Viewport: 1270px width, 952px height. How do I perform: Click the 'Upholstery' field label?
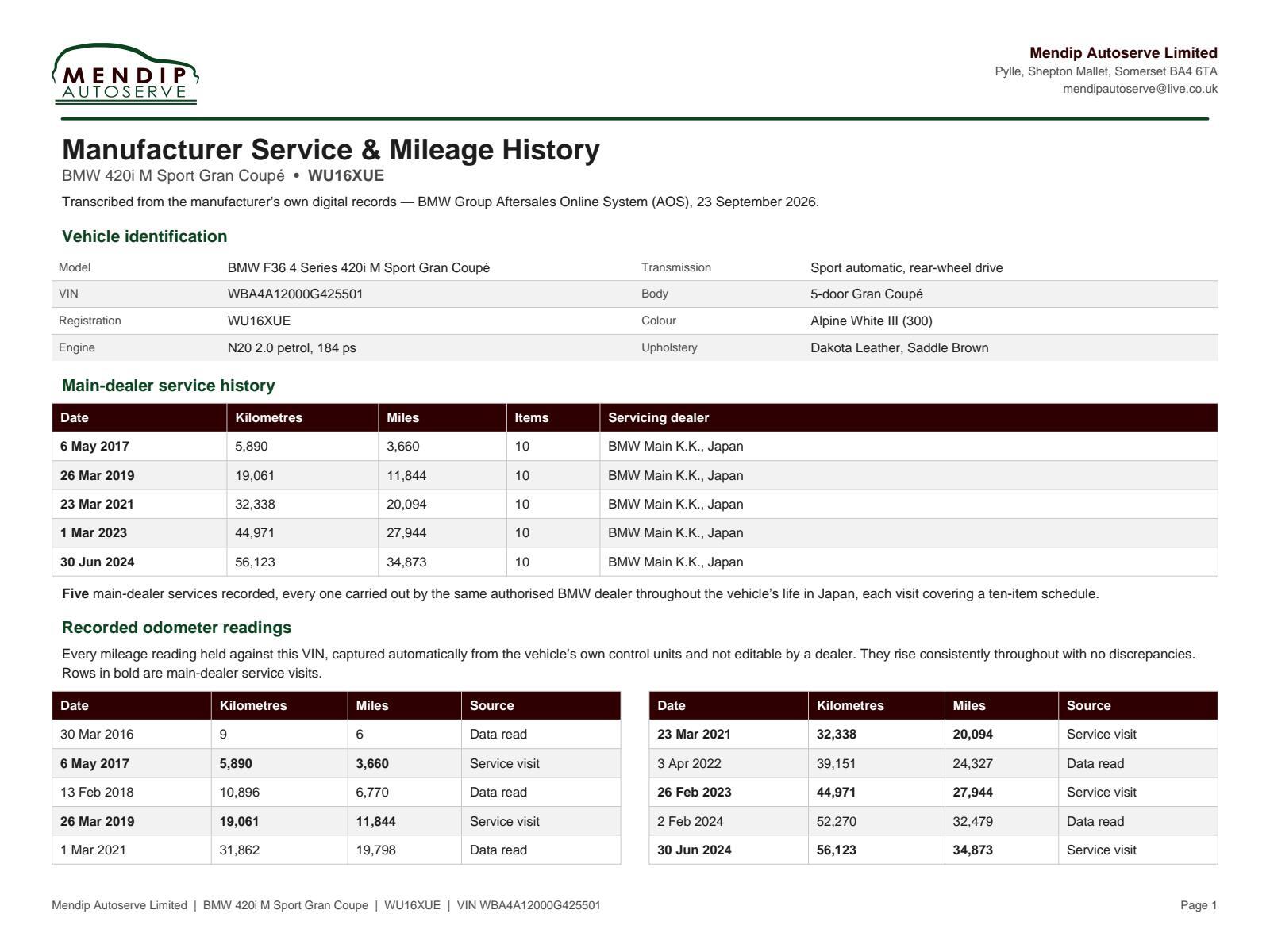pyautogui.click(x=669, y=347)
